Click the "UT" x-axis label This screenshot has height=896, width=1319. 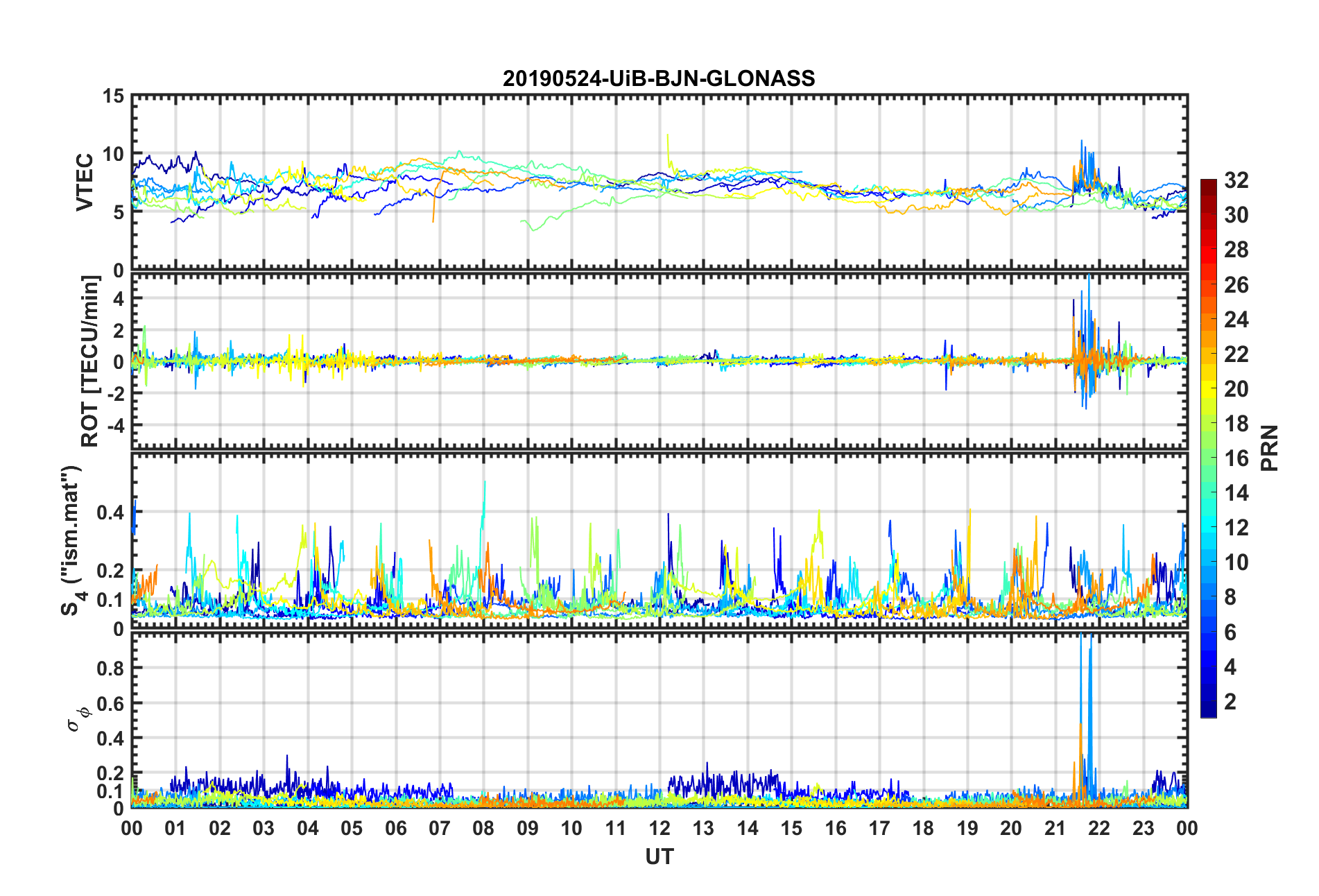[x=659, y=857]
